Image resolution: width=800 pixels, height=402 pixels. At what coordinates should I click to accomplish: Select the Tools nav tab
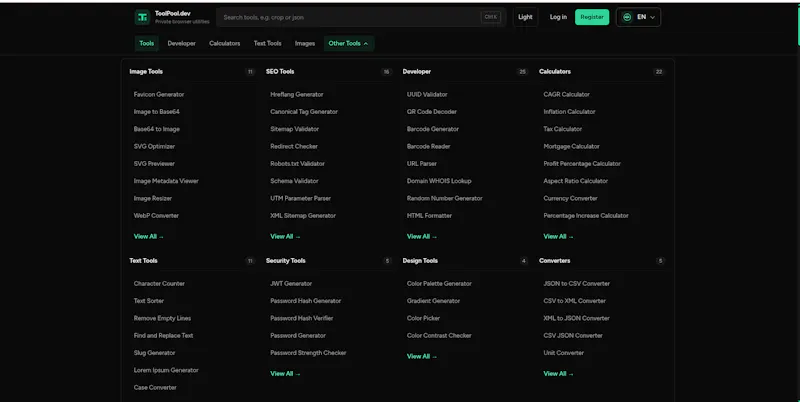point(146,43)
